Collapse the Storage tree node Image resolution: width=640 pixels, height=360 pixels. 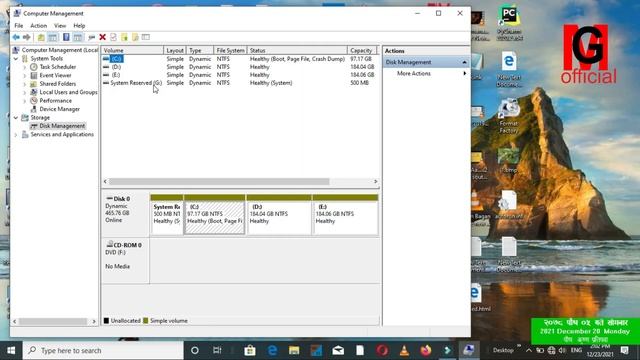(16, 118)
